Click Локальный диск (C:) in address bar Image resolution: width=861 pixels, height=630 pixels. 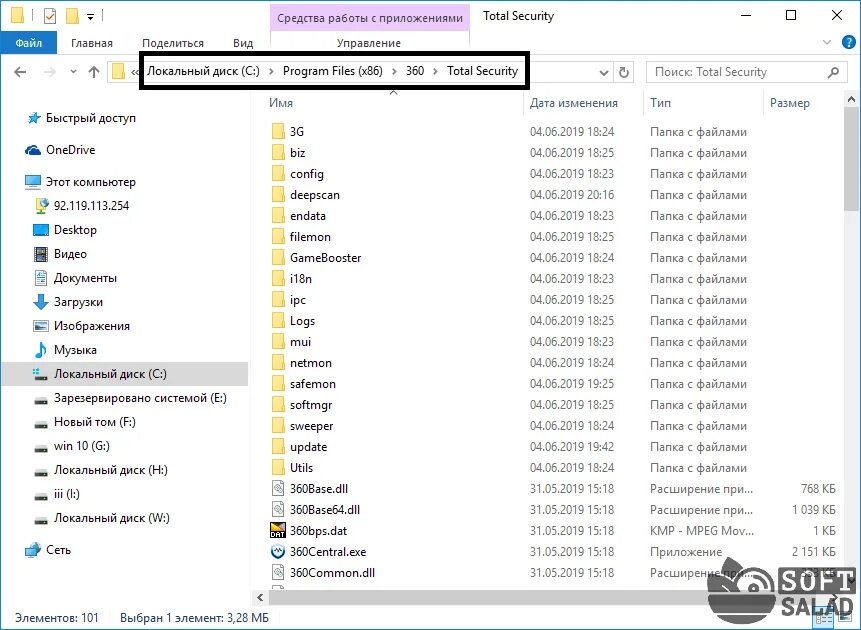(203, 71)
